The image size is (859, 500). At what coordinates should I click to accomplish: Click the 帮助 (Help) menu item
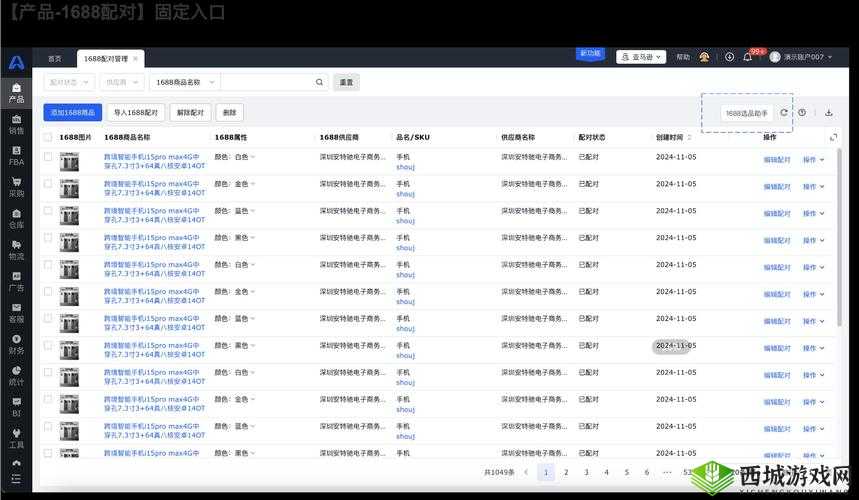pyautogui.click(x=683, y=57)
